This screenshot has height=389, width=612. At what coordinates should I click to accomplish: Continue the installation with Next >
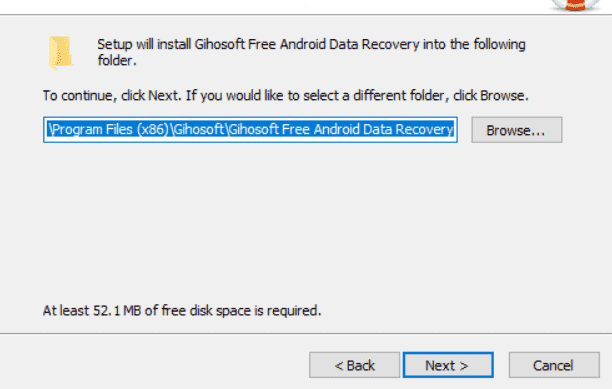(x=448, y=365)
